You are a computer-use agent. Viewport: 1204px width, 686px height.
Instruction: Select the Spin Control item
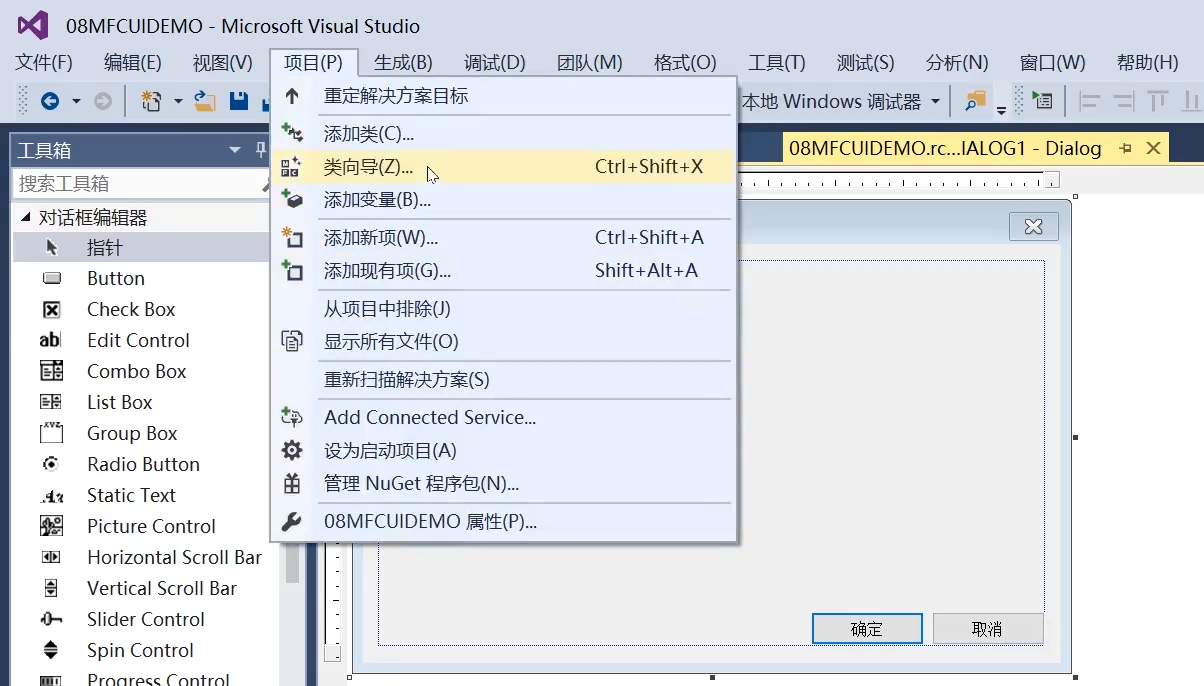[x=141, y=650]
